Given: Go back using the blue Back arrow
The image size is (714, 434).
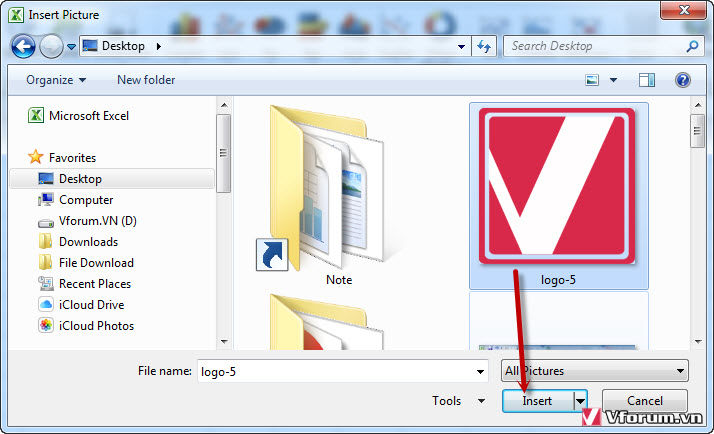Looking at the screenshot, I should (23, 46).
